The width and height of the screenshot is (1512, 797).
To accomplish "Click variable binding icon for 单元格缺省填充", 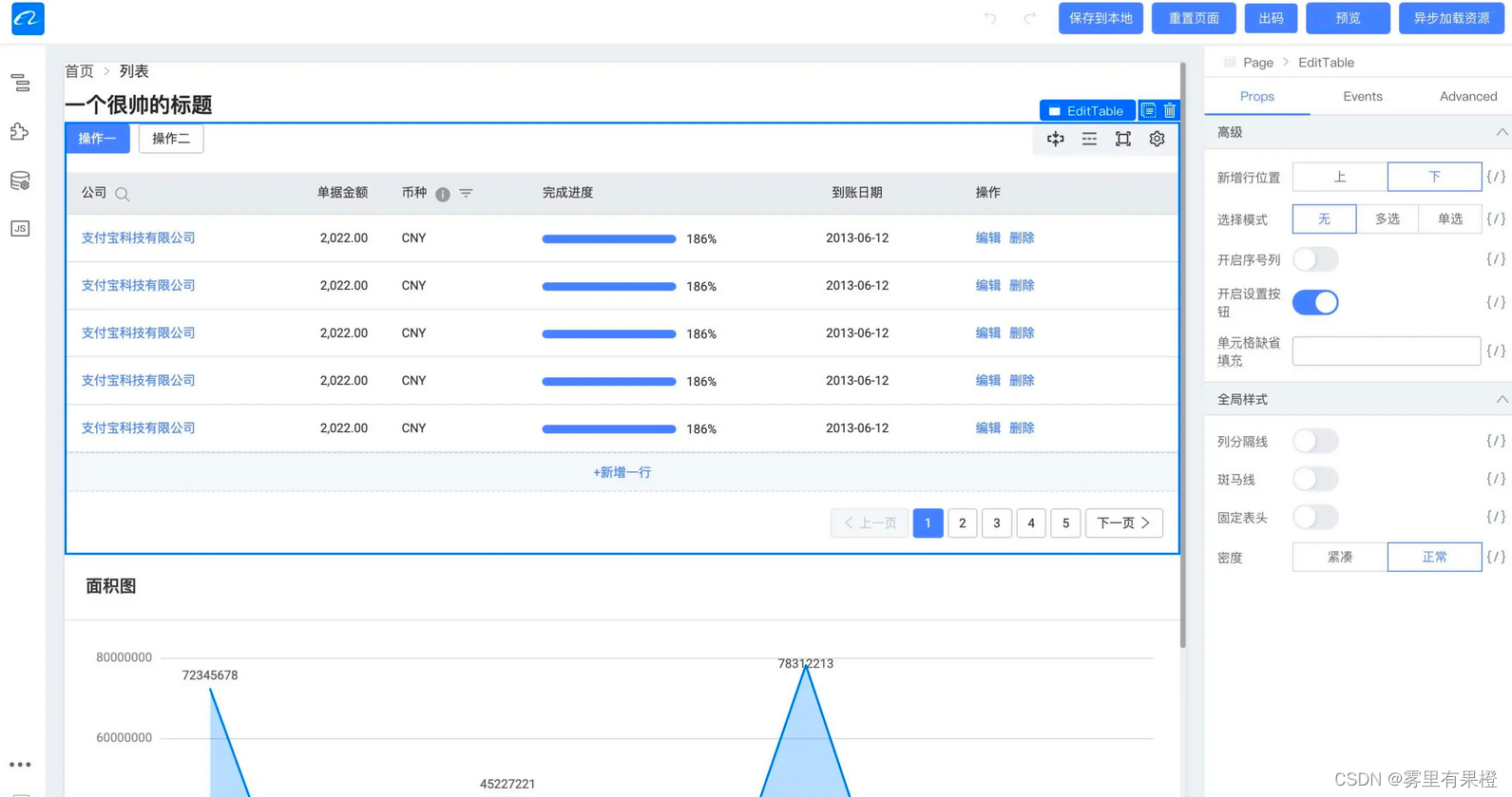I will point(1496,351).
